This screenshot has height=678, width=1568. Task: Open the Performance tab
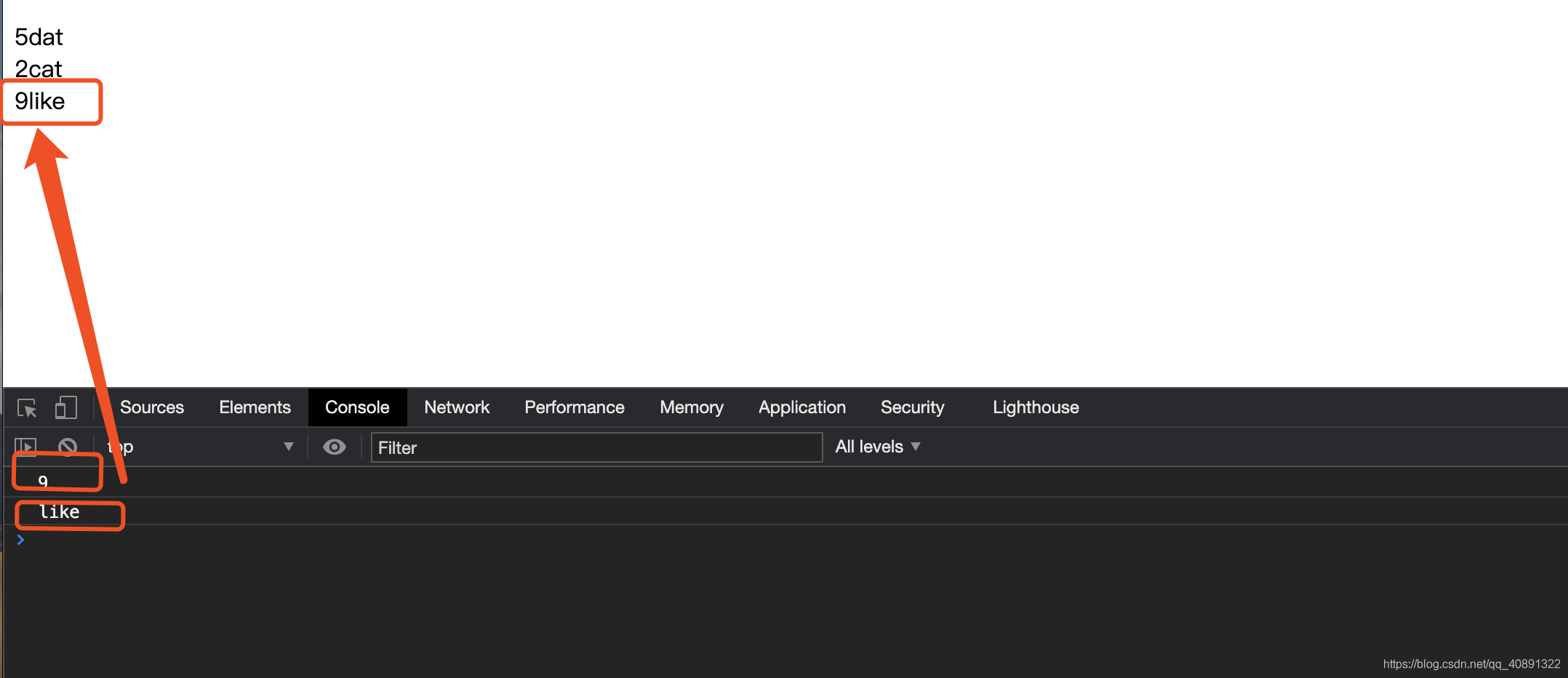click(x=575, y=407)
